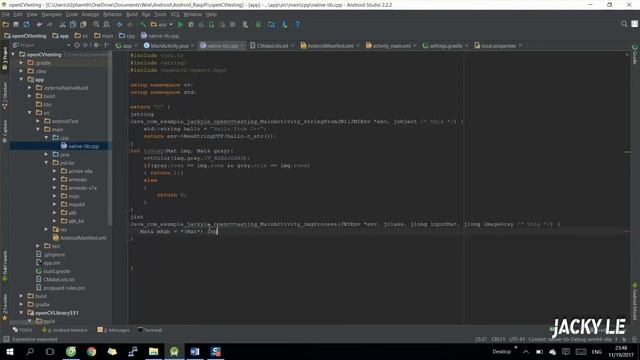Click the Open folder toolbar icon
The image size is (640, 360).
coord(6,24)
